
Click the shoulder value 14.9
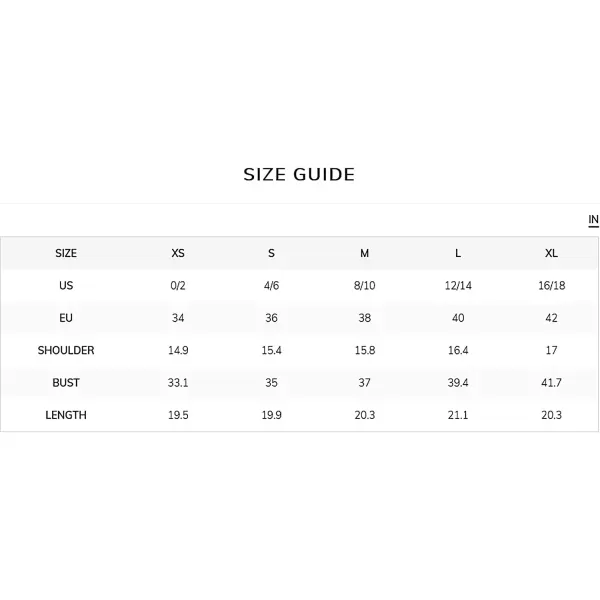(178, 350)
